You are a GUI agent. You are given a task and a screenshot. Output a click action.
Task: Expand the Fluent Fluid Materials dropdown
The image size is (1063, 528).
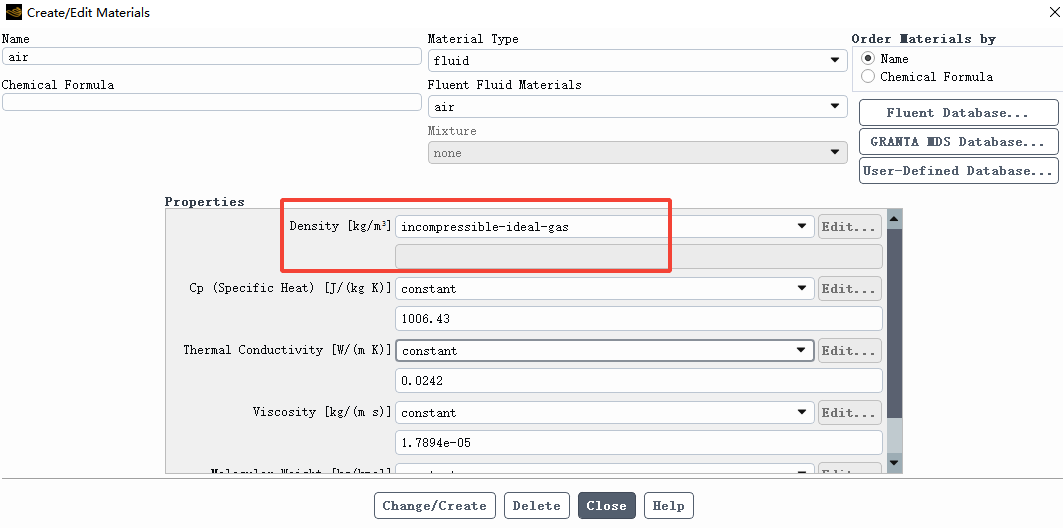(637, 106)
